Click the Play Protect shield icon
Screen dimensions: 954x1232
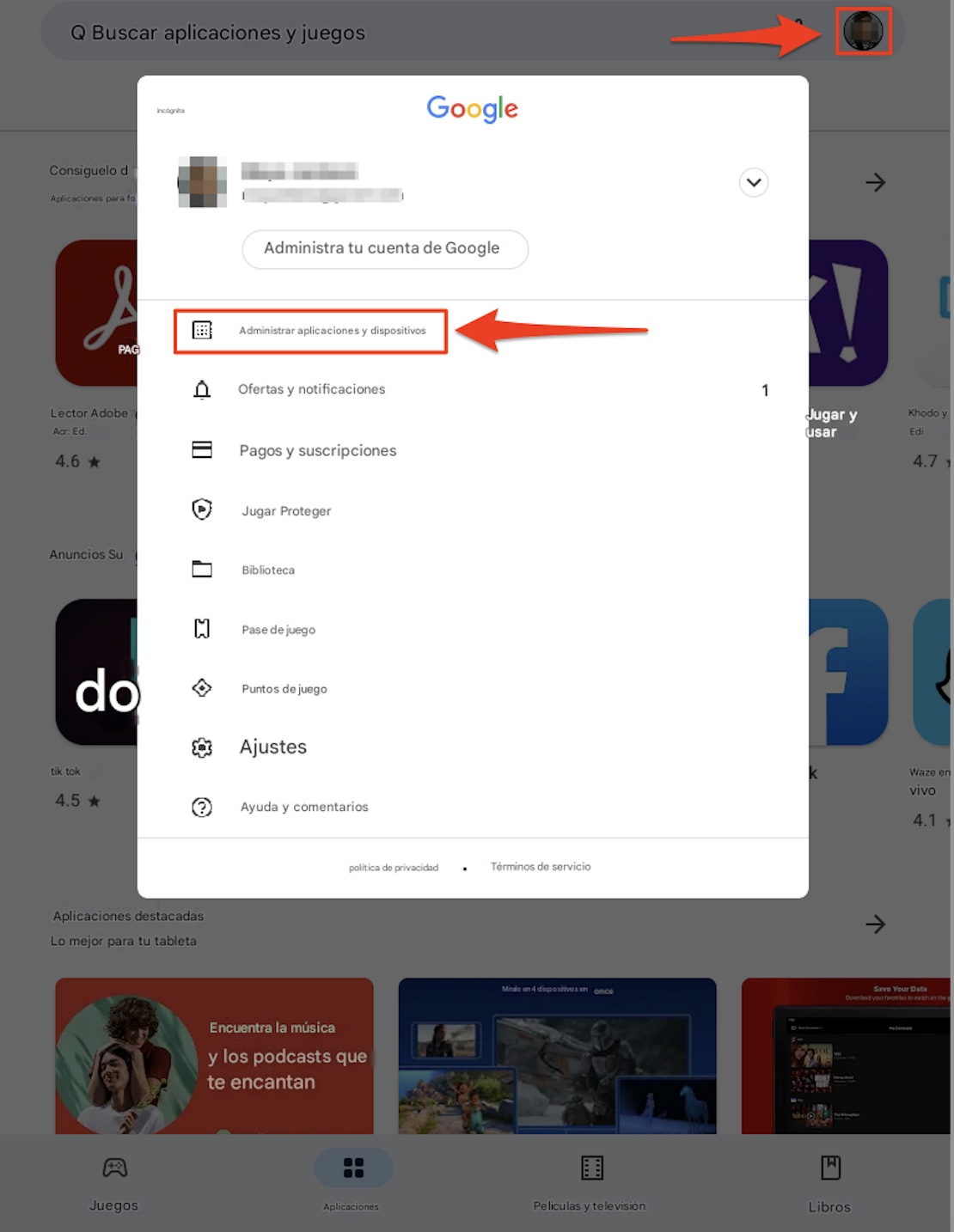[202, 509]
